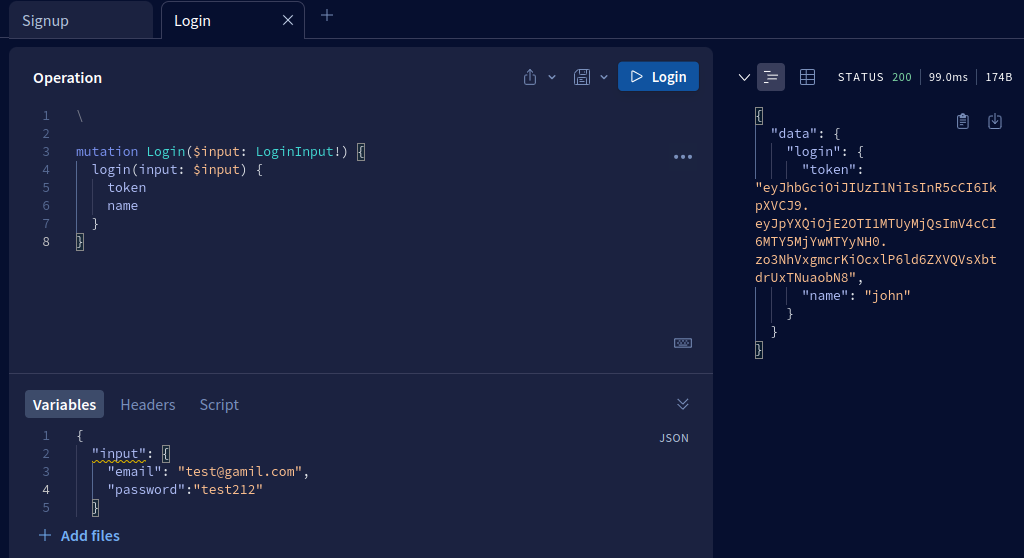The width and height of the screenshot is (1024, 558).
Task: Click the "token" key in response
Action: click(829, 169)
